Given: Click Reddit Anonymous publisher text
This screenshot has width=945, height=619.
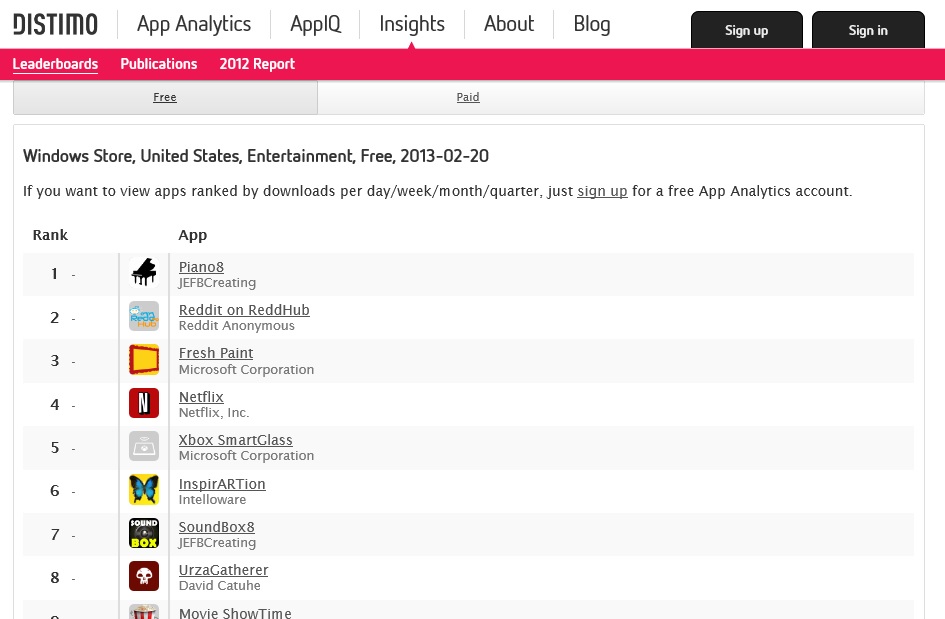Looking at the screenshot, I should point(237,325).
